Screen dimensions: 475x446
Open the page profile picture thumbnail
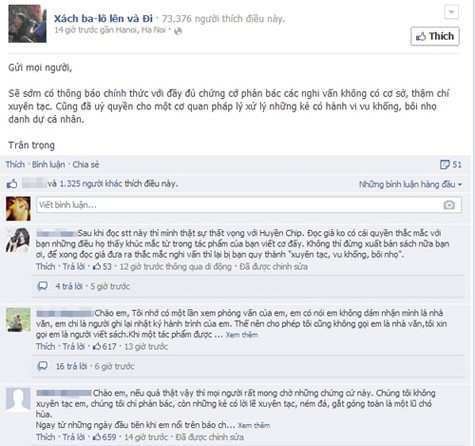[27, 24]
